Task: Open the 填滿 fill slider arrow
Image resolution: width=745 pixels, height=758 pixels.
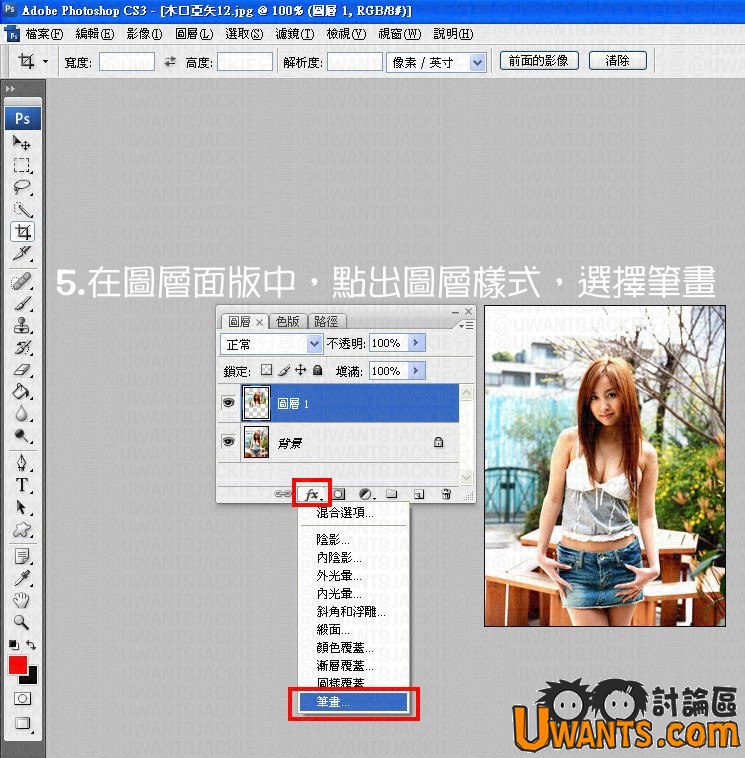Action: click(416, 371)
